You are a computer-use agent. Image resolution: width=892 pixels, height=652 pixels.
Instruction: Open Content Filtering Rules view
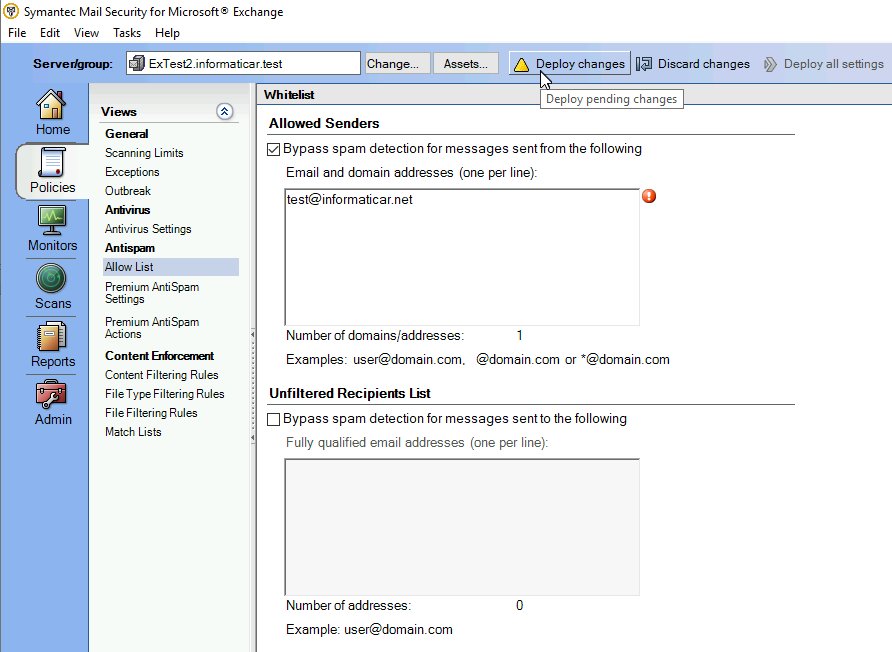point(162,375)
